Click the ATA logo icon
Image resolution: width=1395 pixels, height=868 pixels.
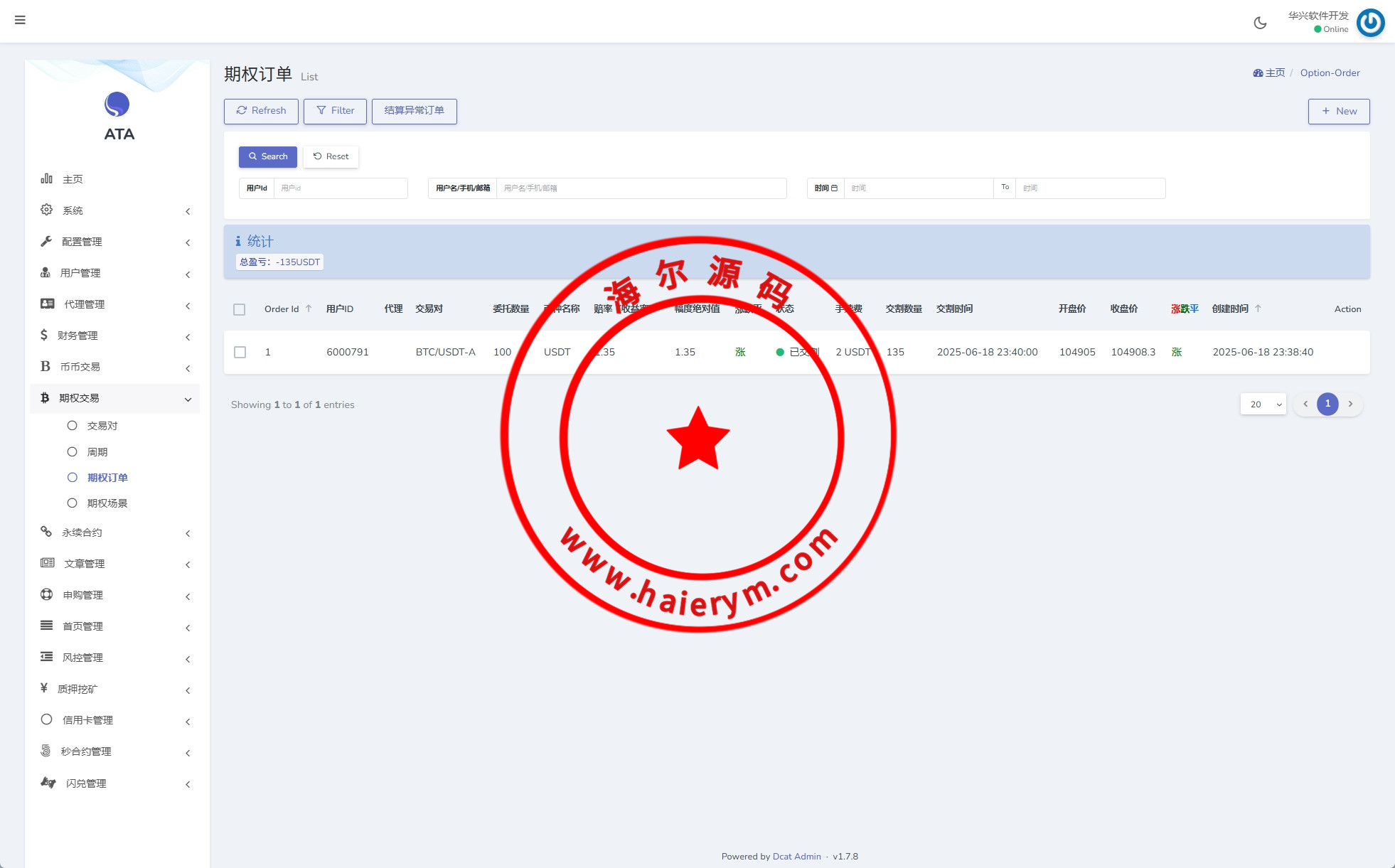tap(117, 105)
